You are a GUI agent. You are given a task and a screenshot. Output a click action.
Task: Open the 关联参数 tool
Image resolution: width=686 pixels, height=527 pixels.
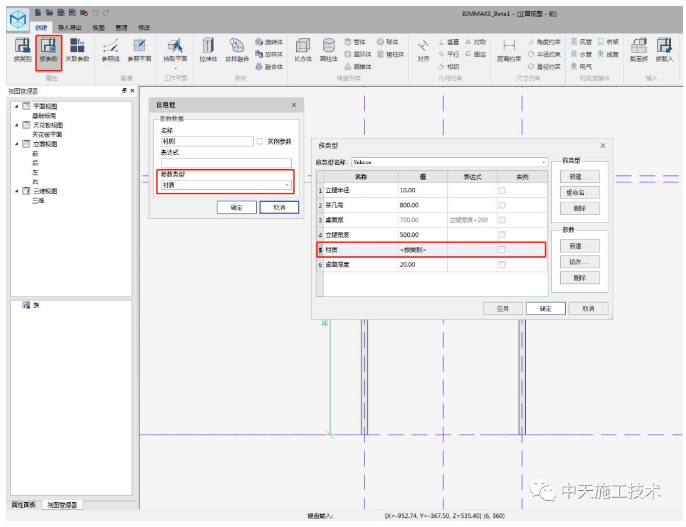tap(77, 49)
